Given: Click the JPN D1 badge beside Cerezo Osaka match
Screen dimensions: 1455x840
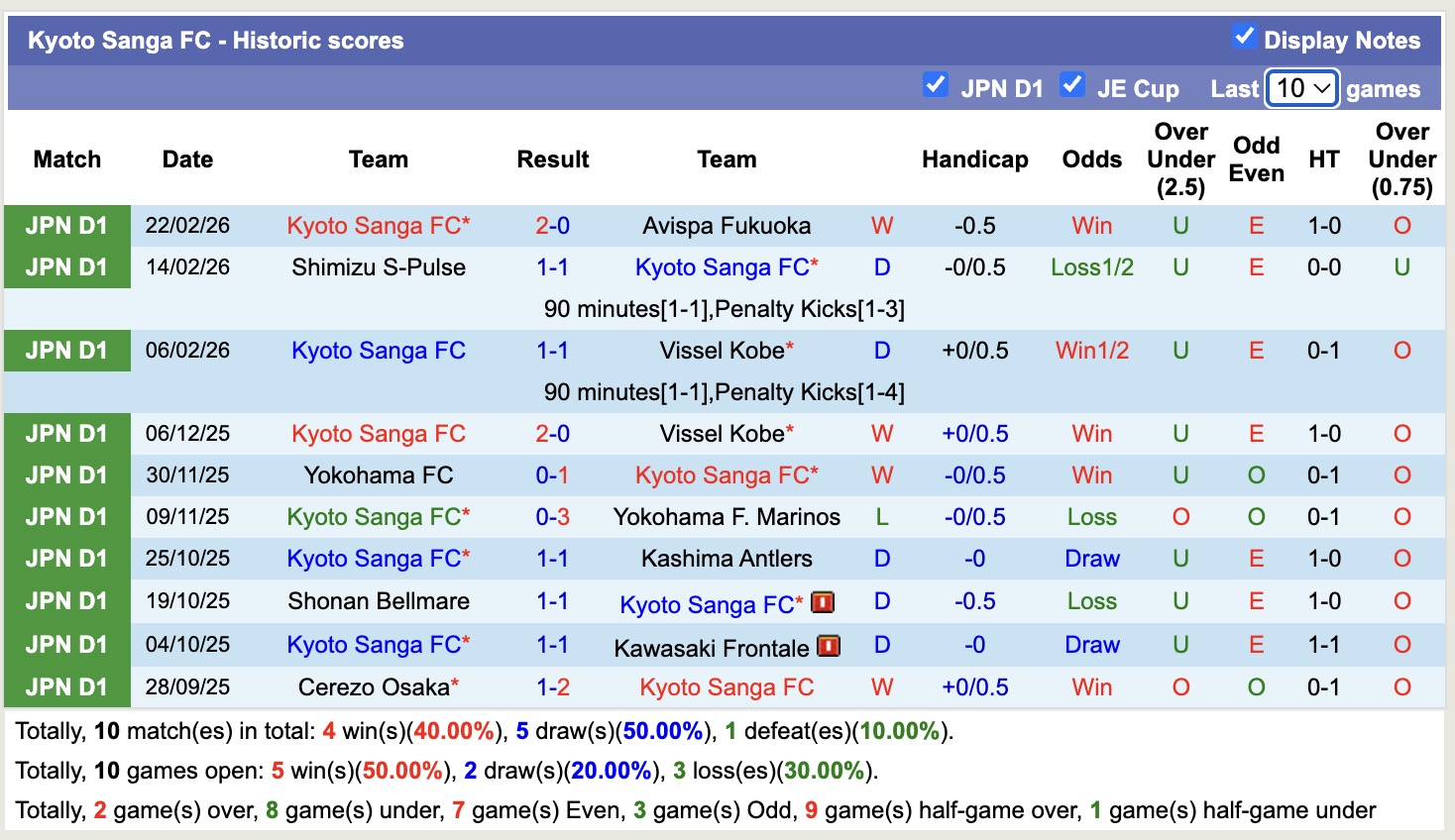Looking at the screenshot, I should click(66, 687).
